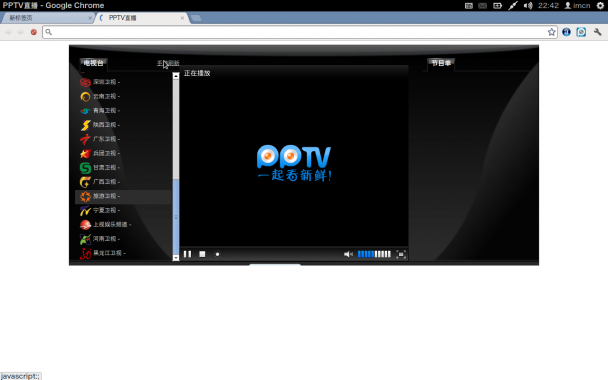This screenshot has height=380, width=608.
Task: Switch to the 节目单 tab
Action: click(x=441, y=63)
